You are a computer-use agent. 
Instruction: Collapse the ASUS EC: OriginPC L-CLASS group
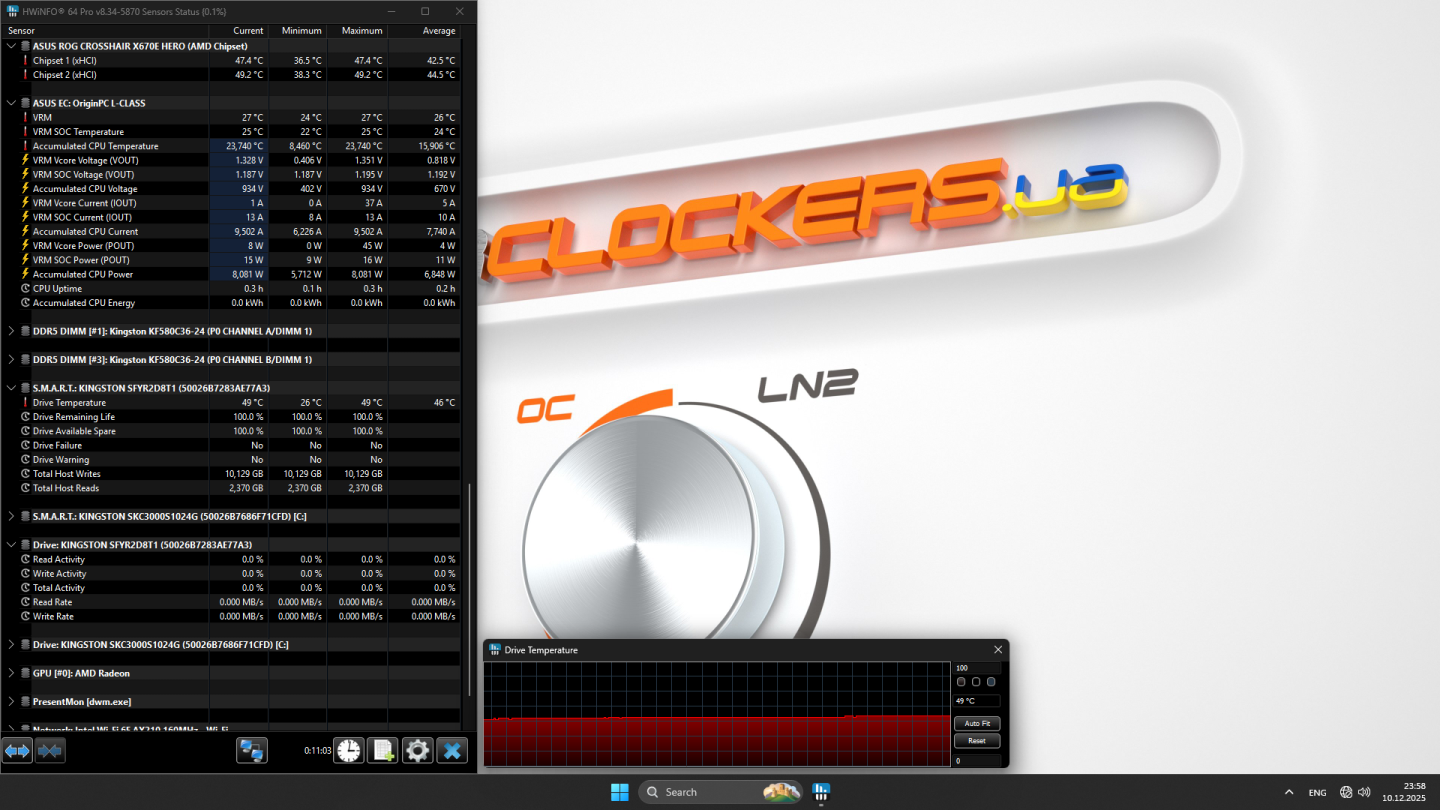(x=11, y=103)
